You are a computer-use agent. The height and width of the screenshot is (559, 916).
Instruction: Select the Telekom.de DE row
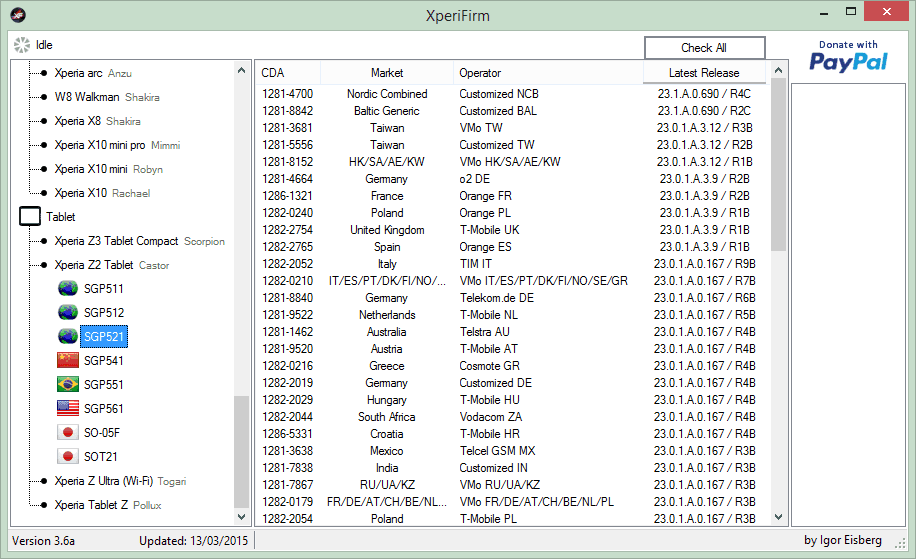coord(512,298)
